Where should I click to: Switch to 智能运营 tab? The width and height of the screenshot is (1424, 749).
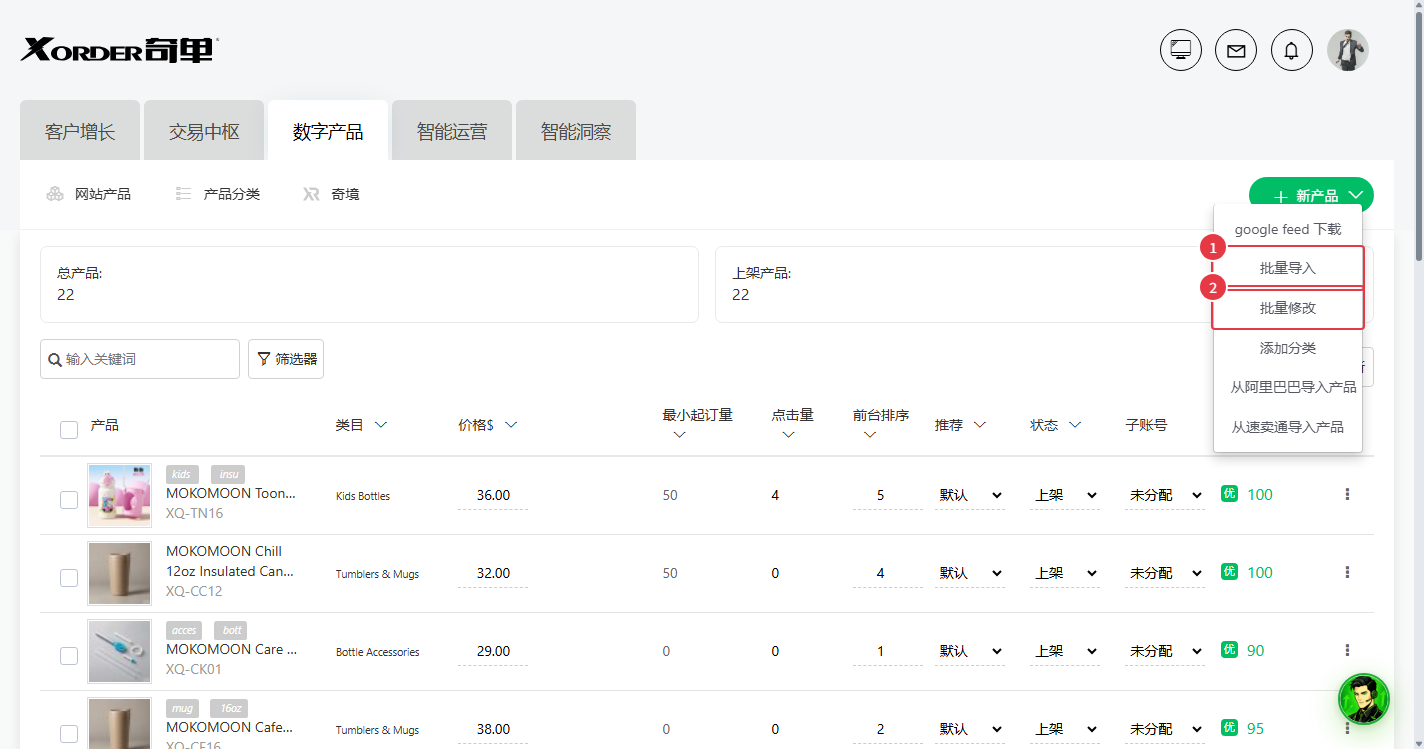(452, 131)
